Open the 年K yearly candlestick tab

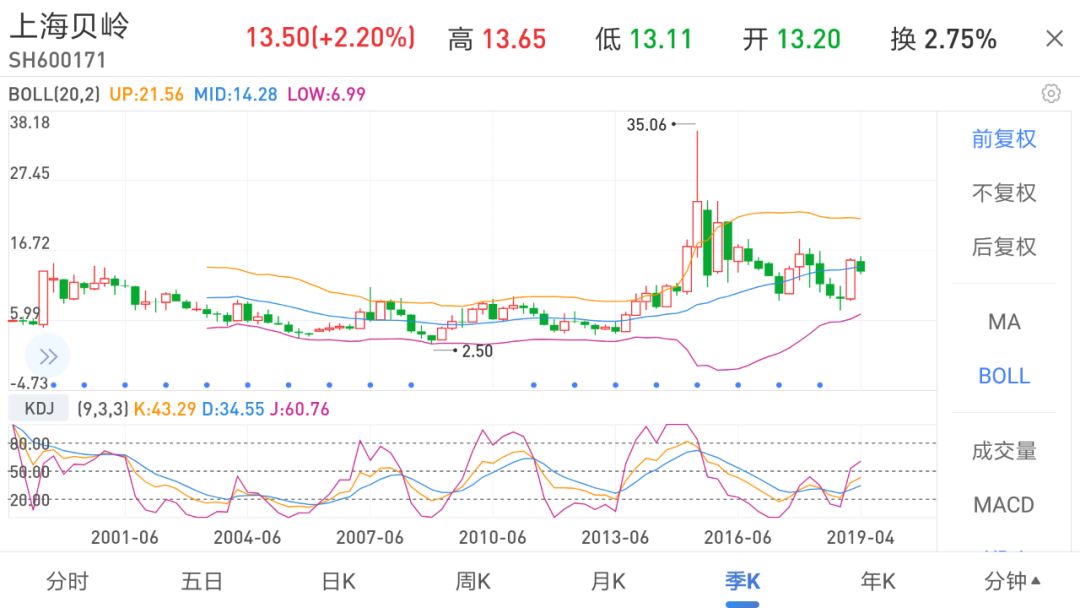pyautogui.click(x=878, y=582)
